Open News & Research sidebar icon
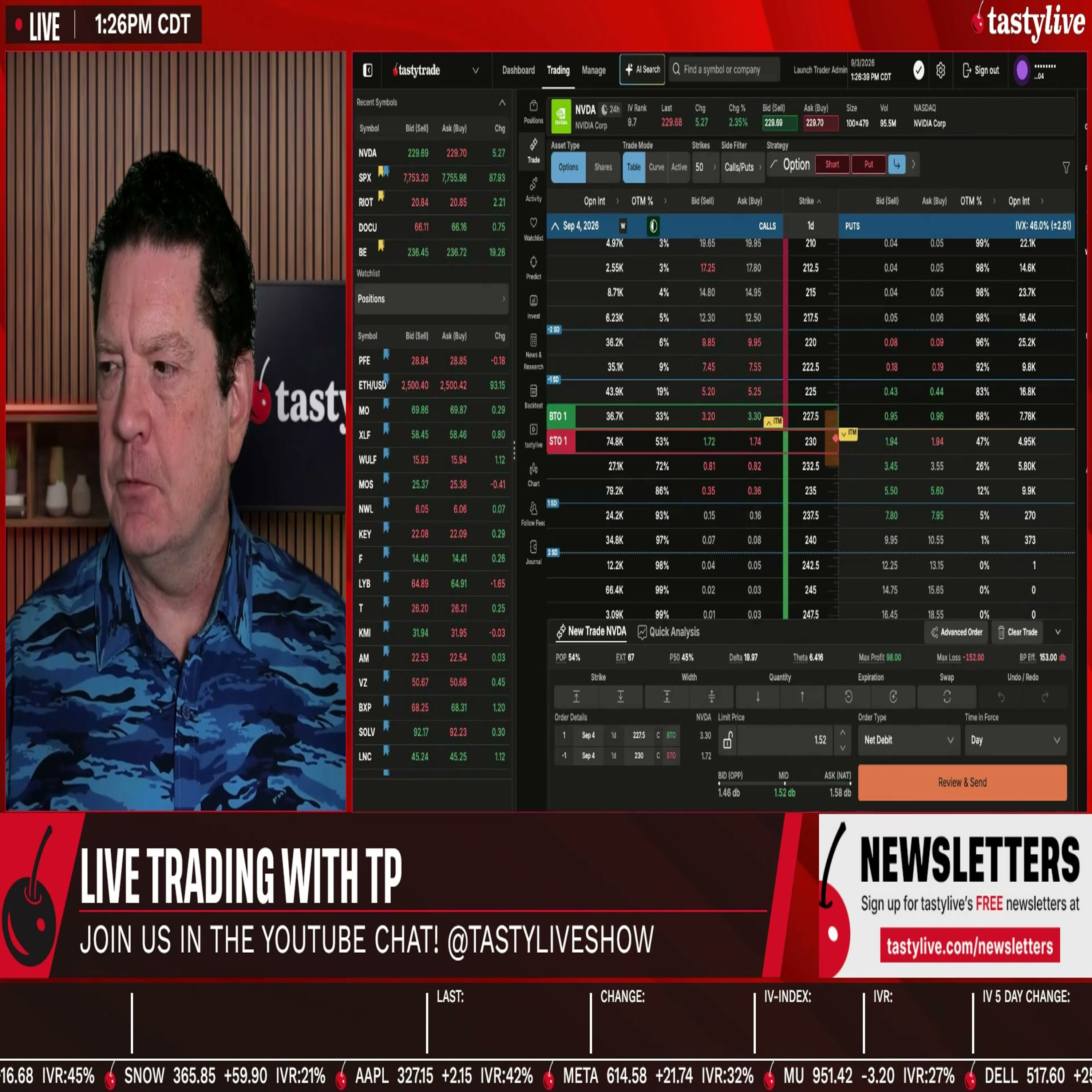 tap(533, 352)
